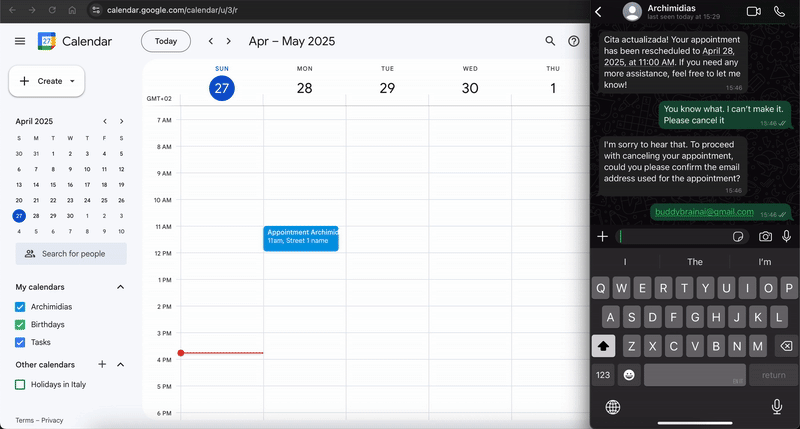Go to next week in calendar

[x=229, y=41]
